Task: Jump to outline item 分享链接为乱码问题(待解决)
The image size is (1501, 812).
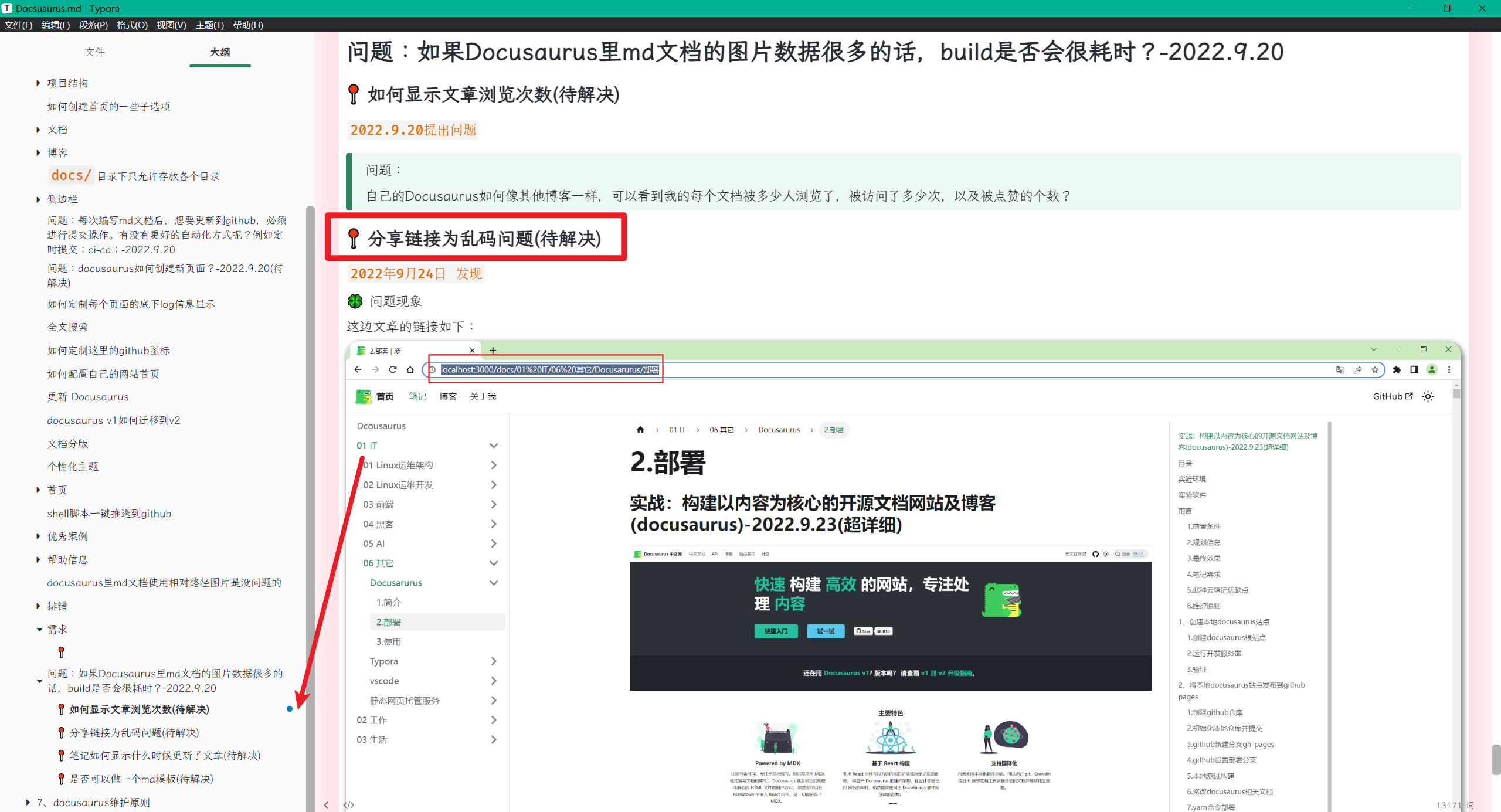Action: 134,733
